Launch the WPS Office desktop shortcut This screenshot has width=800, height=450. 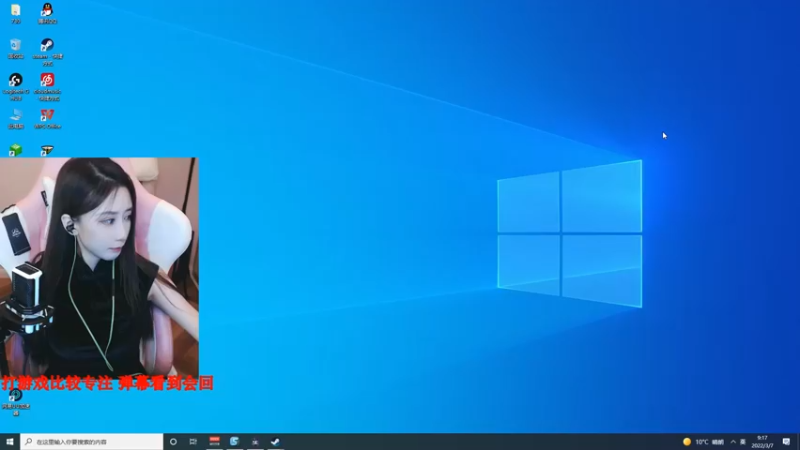pyautogui.click(x=47, y=118)
